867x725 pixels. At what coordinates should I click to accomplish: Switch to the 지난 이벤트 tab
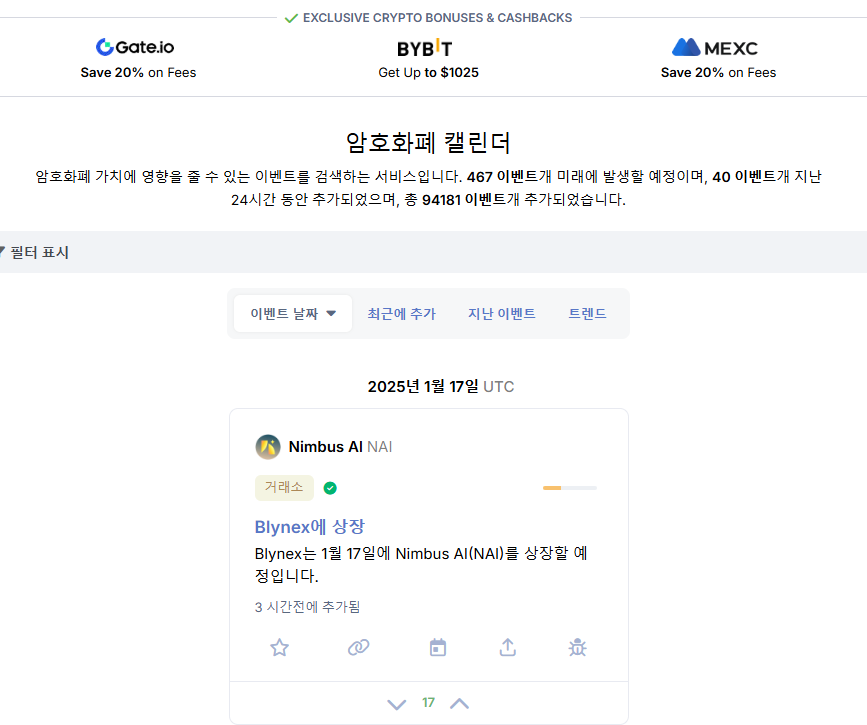pyautogui.click(x=502, y=314)
